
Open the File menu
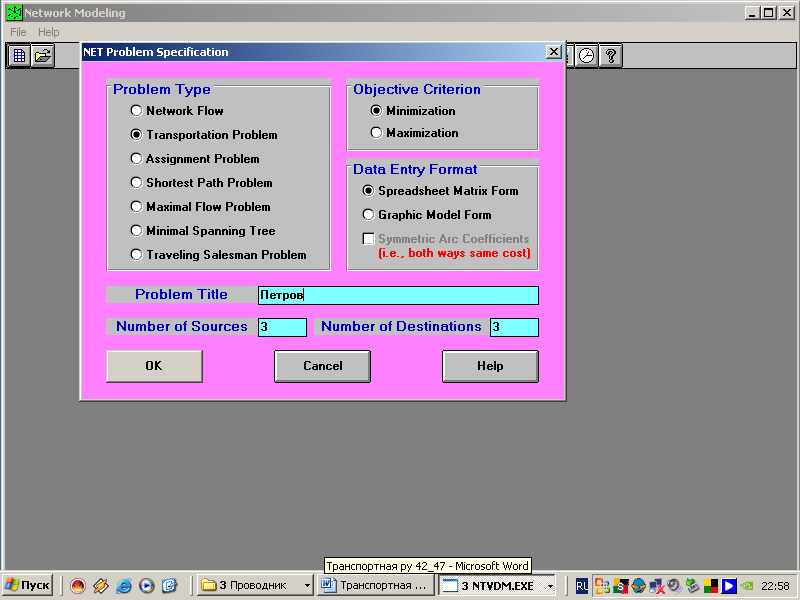[18, 32]
